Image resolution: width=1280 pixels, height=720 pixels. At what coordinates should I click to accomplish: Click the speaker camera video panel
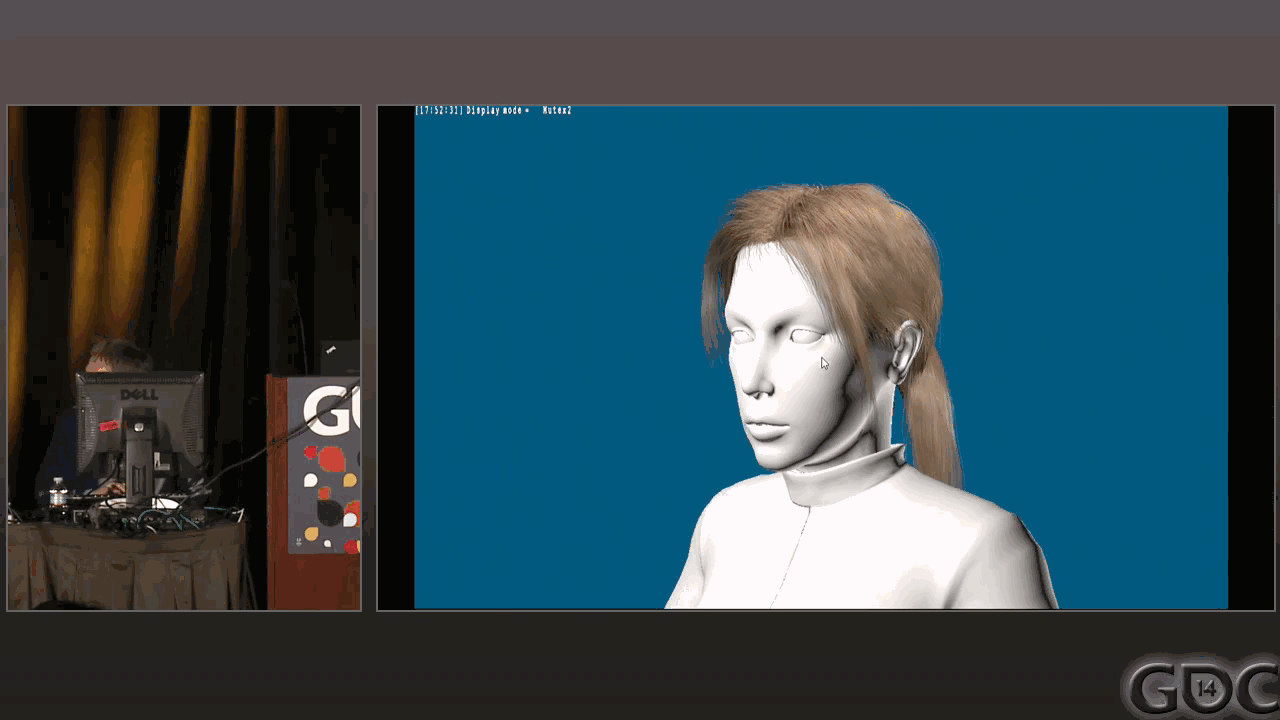(x=184, y=358)
